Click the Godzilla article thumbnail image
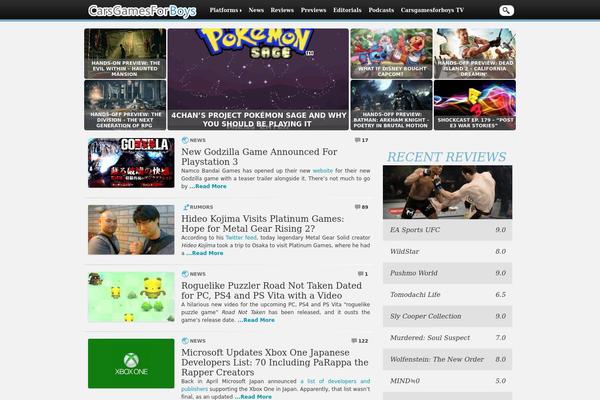This screenshot has width=600, height=400. 131,163
